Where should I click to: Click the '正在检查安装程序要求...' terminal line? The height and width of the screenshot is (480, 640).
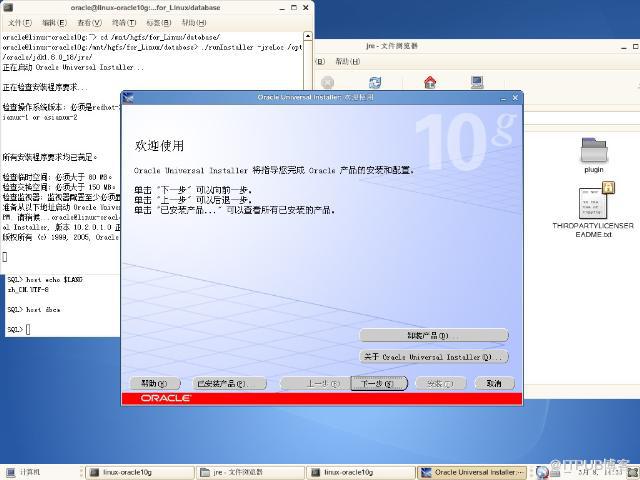45,87
